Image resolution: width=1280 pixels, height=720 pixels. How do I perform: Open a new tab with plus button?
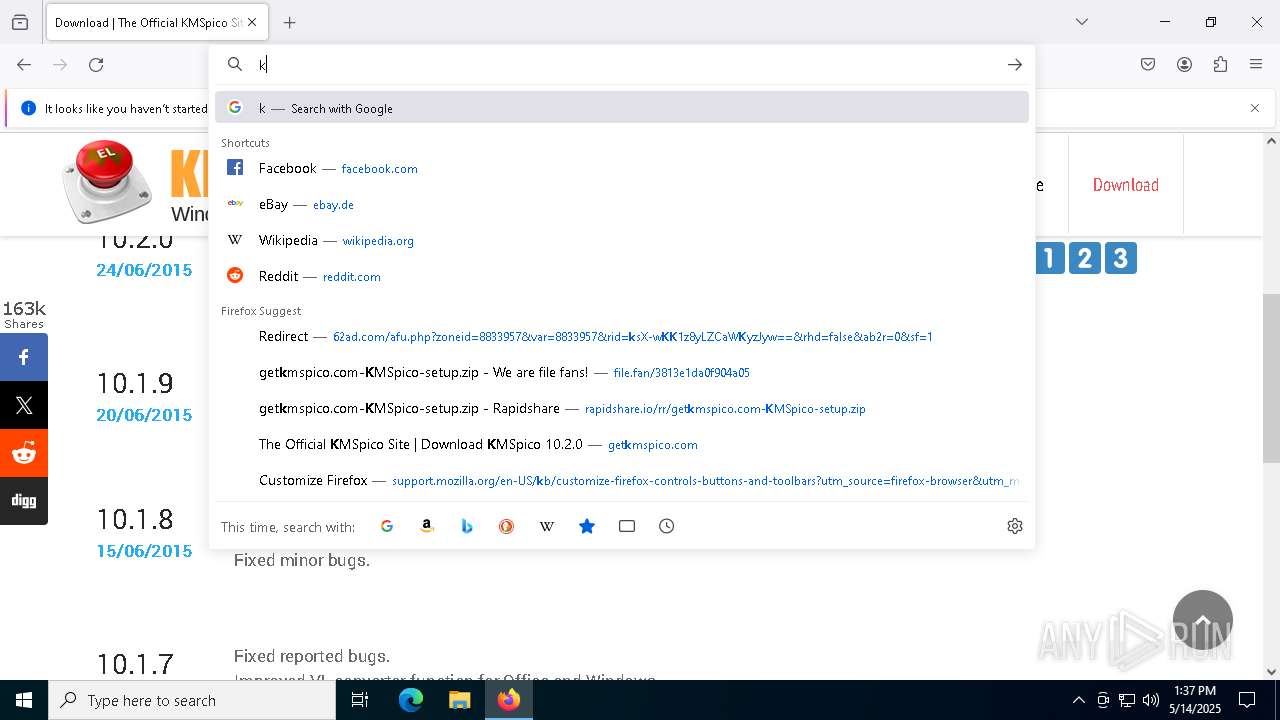[x=289, y=22]
